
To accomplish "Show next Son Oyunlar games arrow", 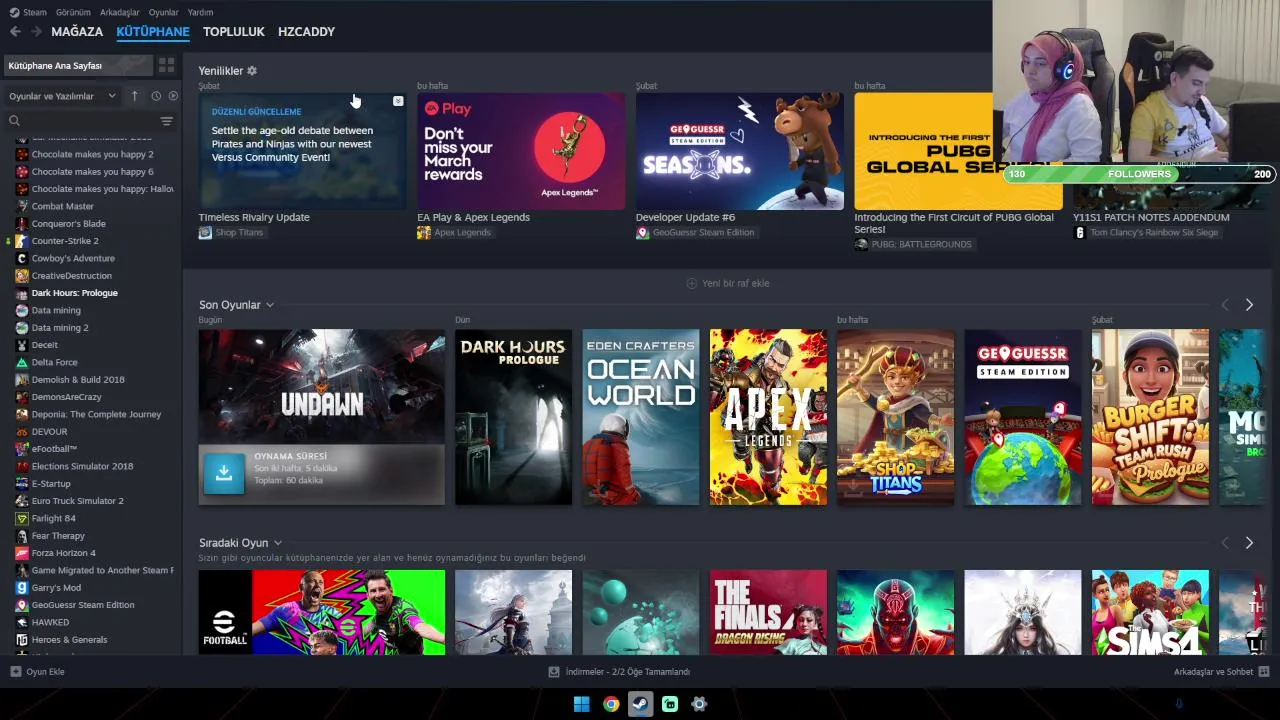I will click(1249, 305).
